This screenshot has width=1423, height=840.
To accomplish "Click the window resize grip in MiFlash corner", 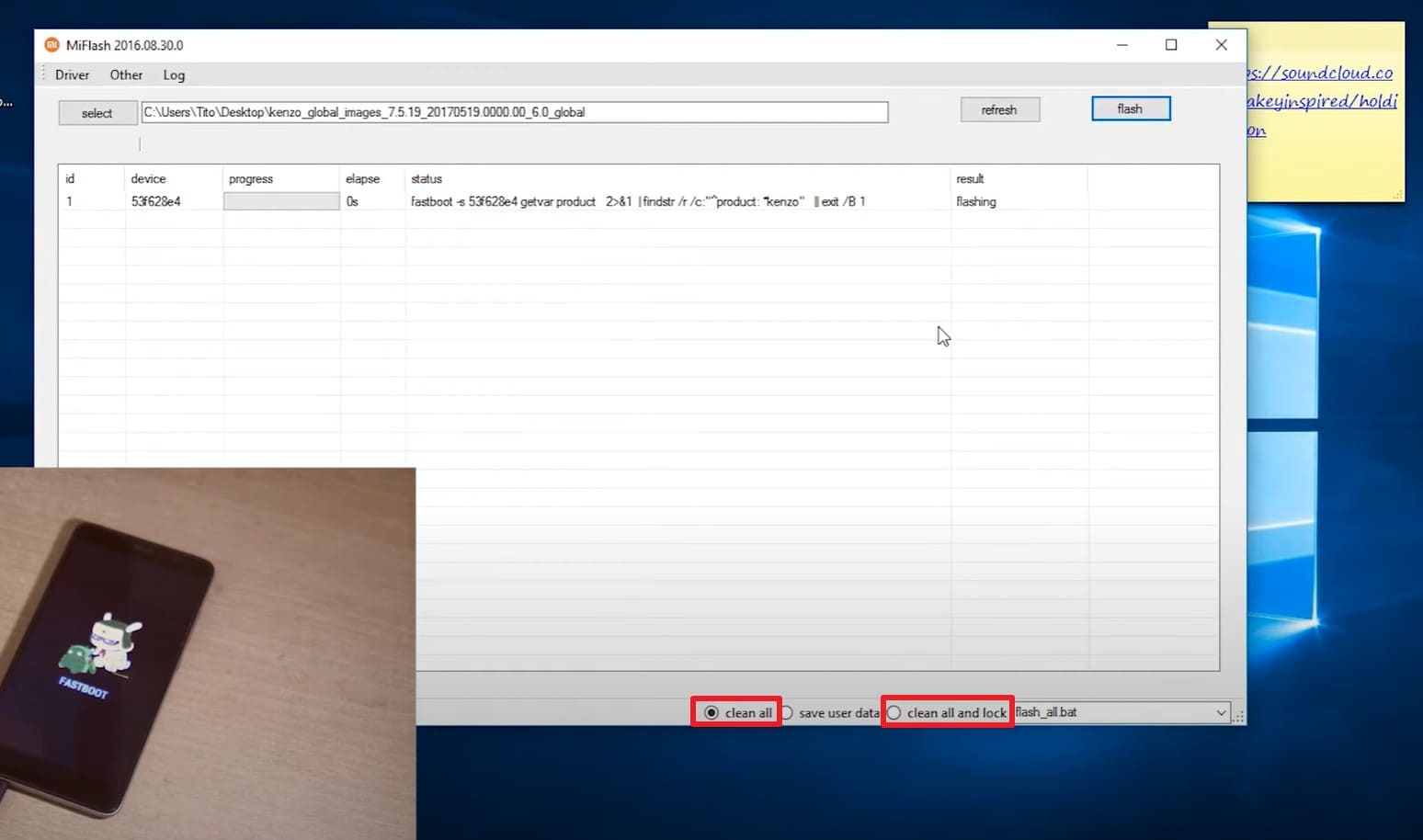I will [1239, 717].
